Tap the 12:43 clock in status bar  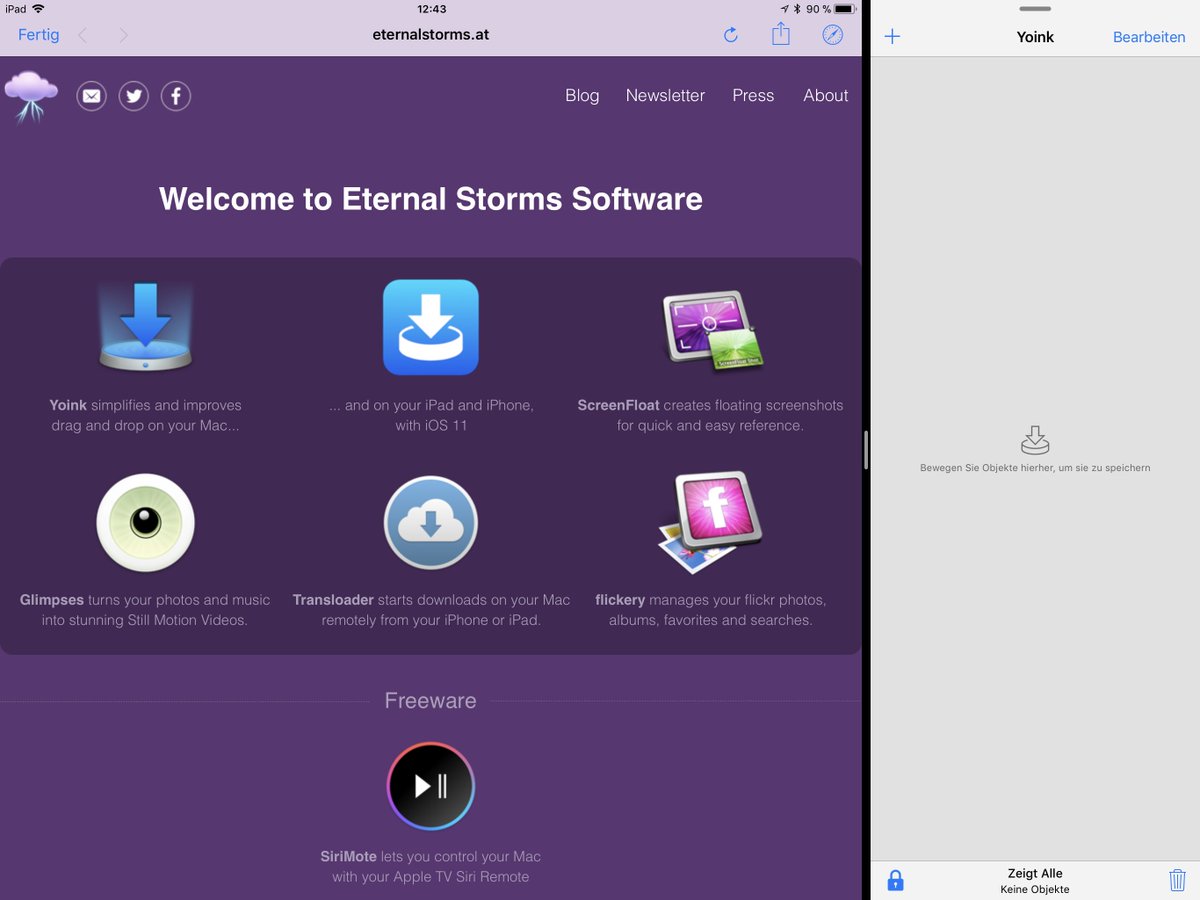431,9
